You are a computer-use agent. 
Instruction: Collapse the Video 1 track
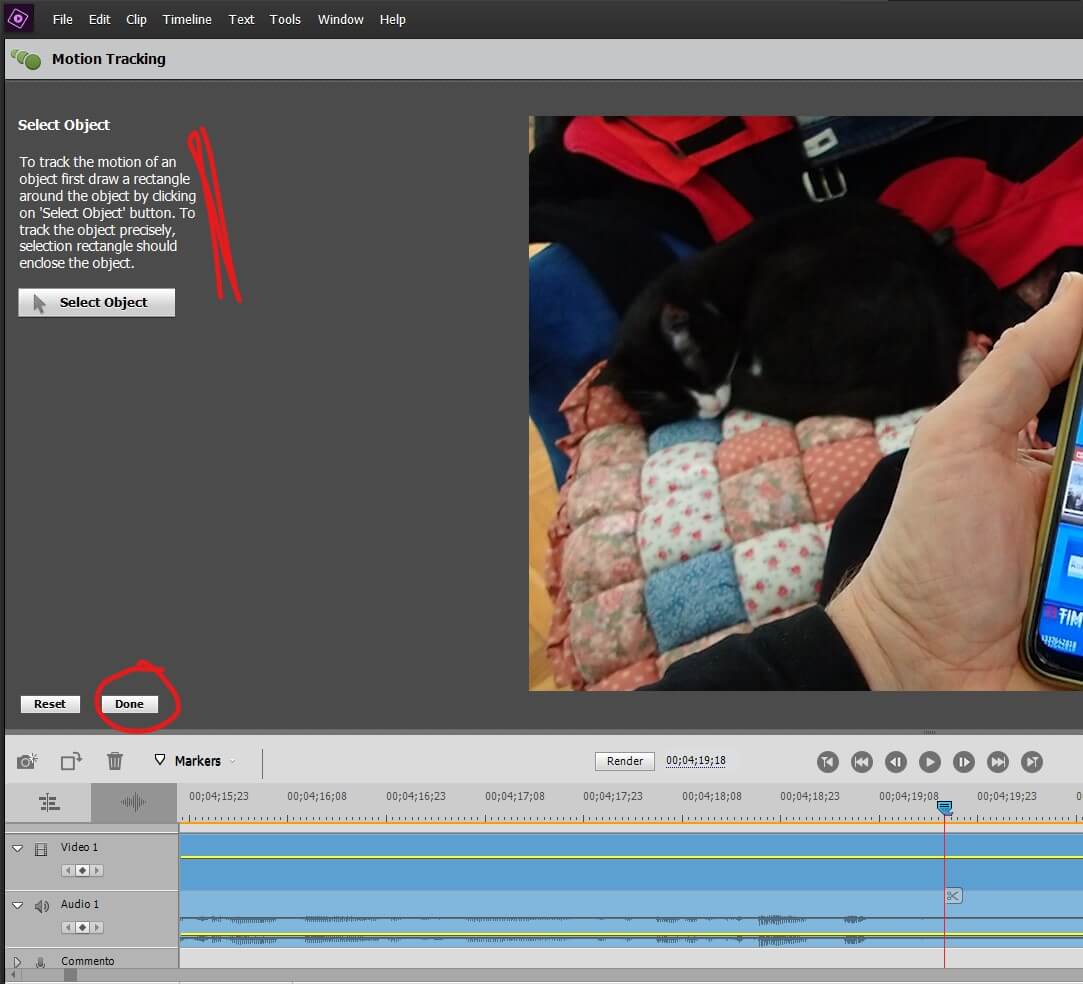tap(17, 848)
